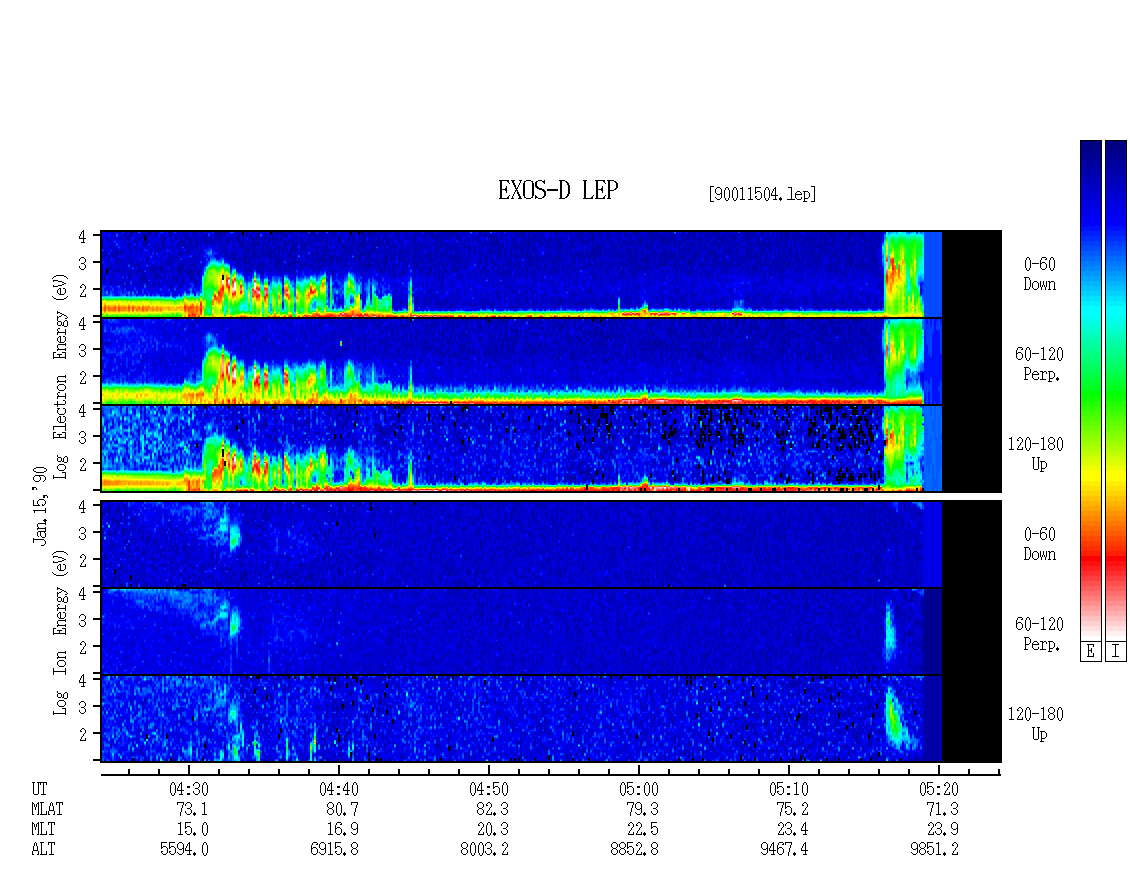Click the UT row label

39,789
